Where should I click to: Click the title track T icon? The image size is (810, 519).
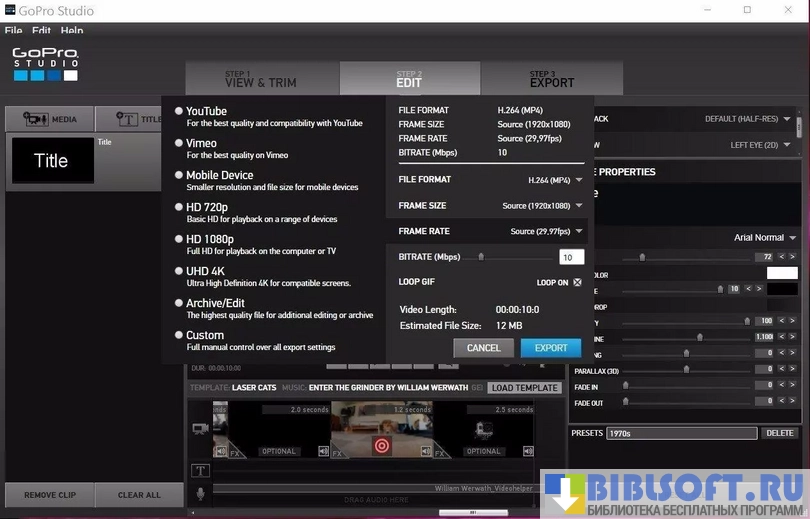[200, 470]
